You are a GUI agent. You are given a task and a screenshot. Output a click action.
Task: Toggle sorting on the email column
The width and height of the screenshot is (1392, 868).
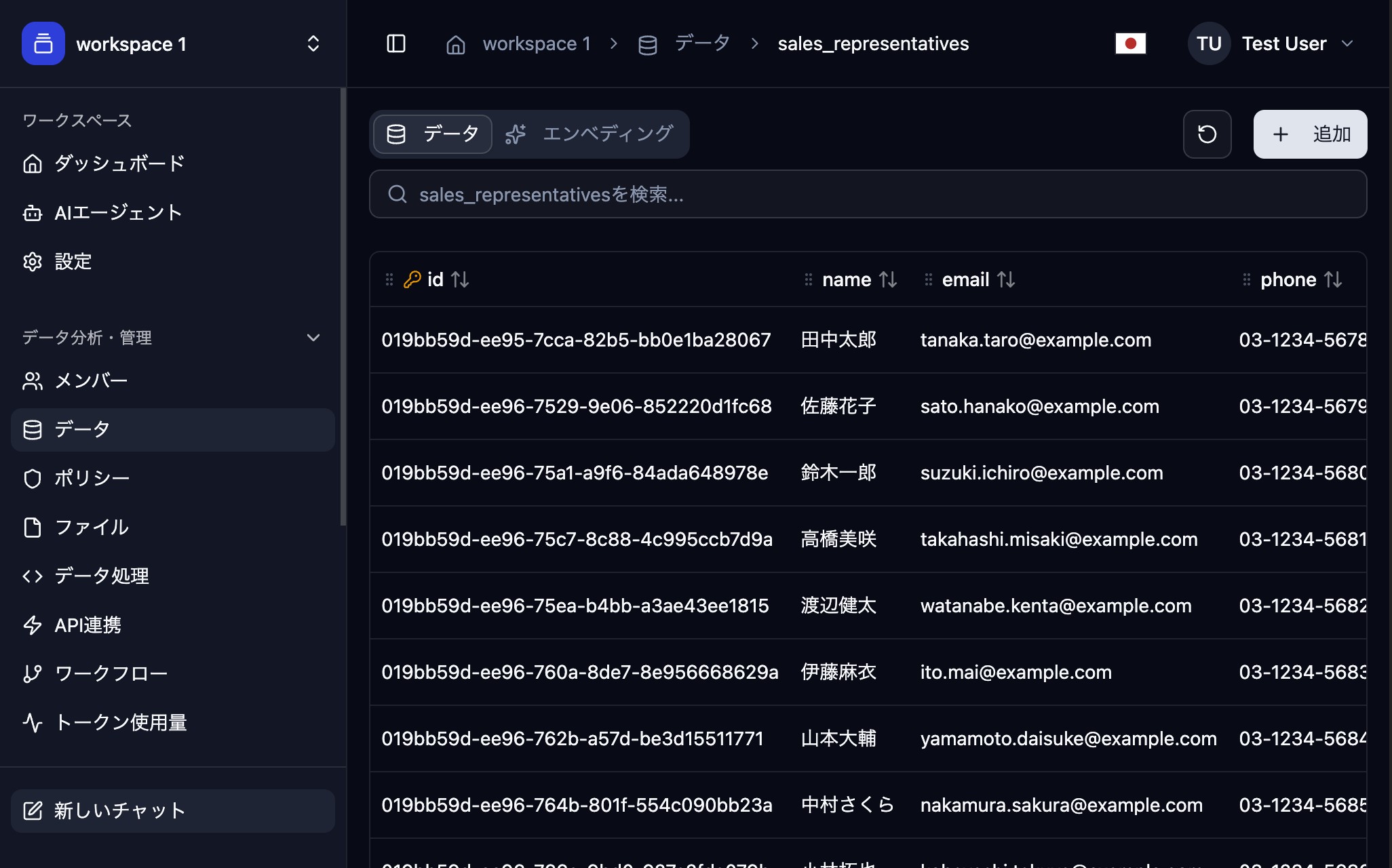[1007, 279]
